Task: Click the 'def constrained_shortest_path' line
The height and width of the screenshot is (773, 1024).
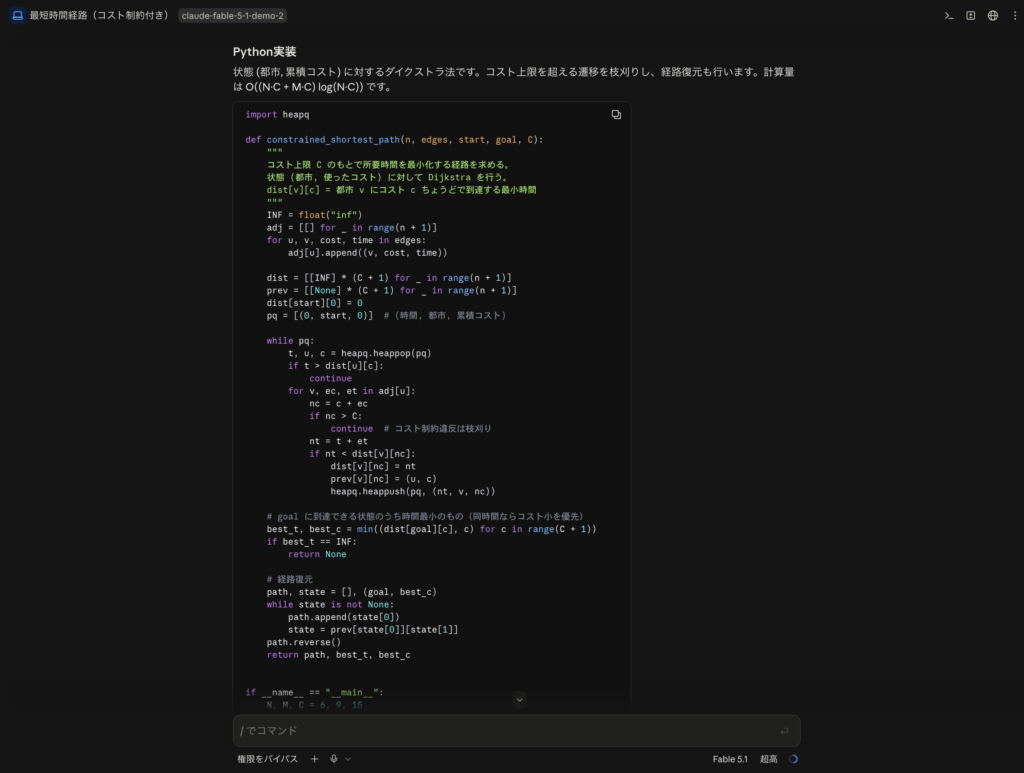Action: click(394, 140)
